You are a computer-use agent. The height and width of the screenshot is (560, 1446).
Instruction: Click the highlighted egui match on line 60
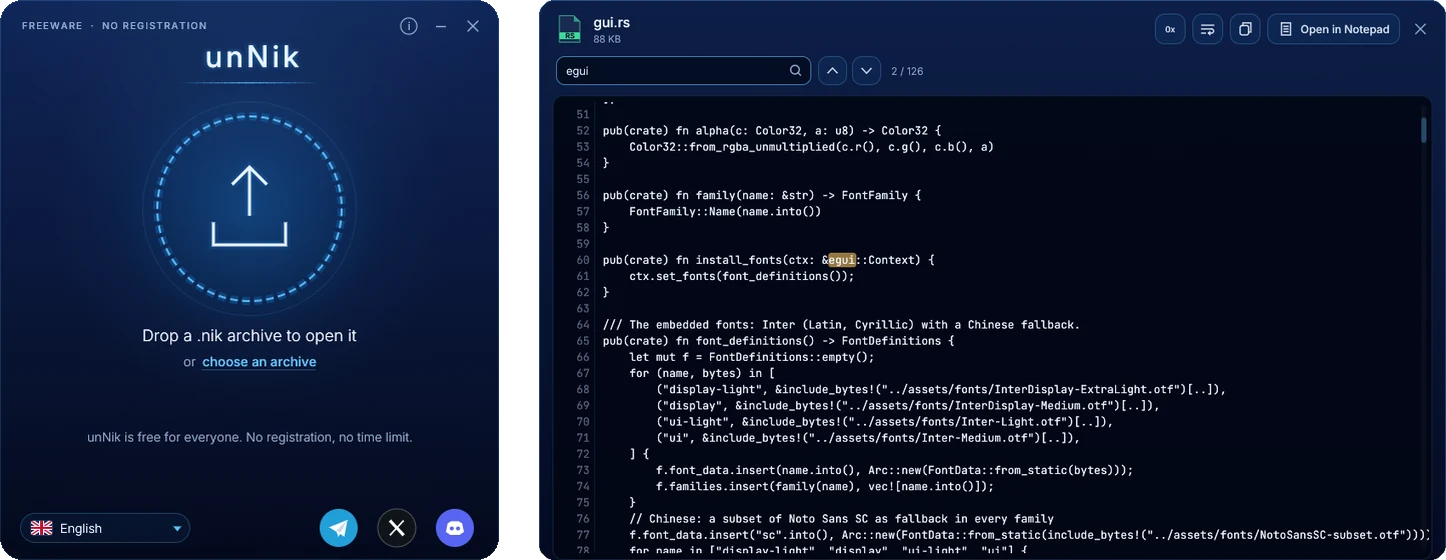[x=842, y=260]
